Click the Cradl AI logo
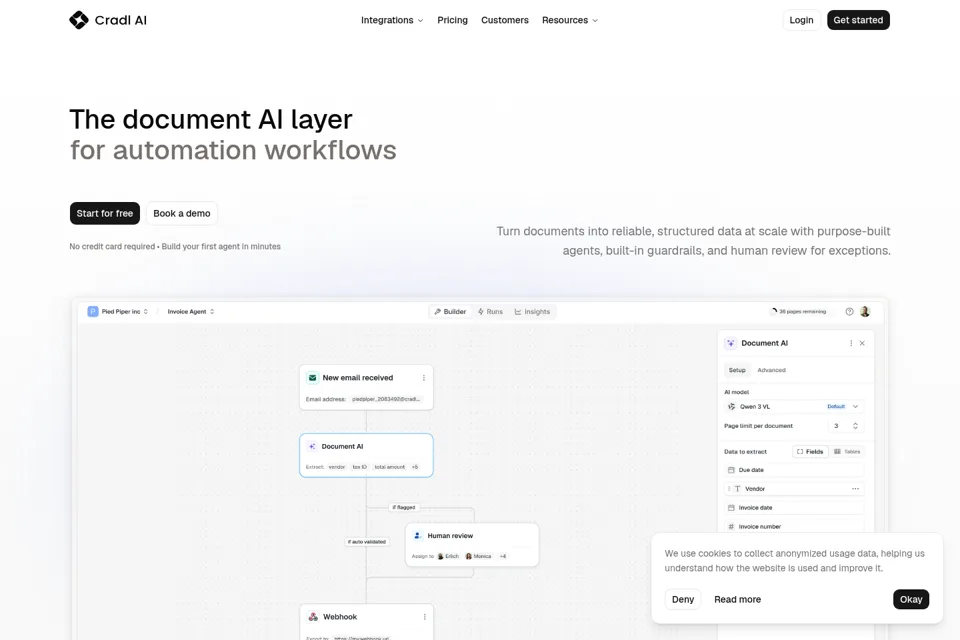The width and height of the screenshot is (960, 640). point(108,20)
